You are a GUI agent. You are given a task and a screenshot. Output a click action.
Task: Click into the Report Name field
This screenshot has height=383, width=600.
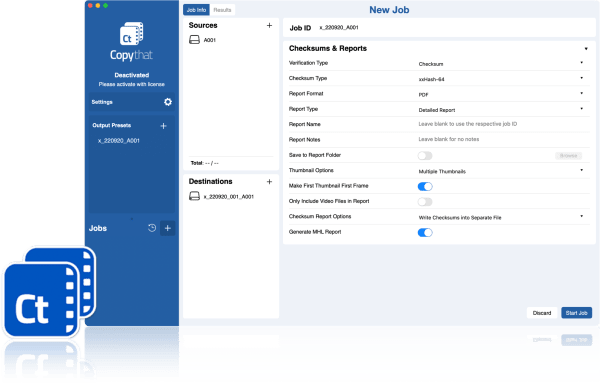click(503, 124)
